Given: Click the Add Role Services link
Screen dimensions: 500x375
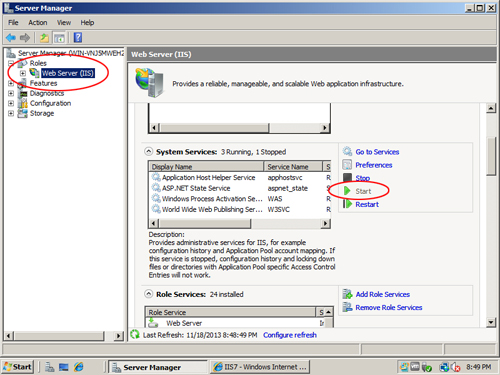Looking at the screenshot, I should pos(383,294).
